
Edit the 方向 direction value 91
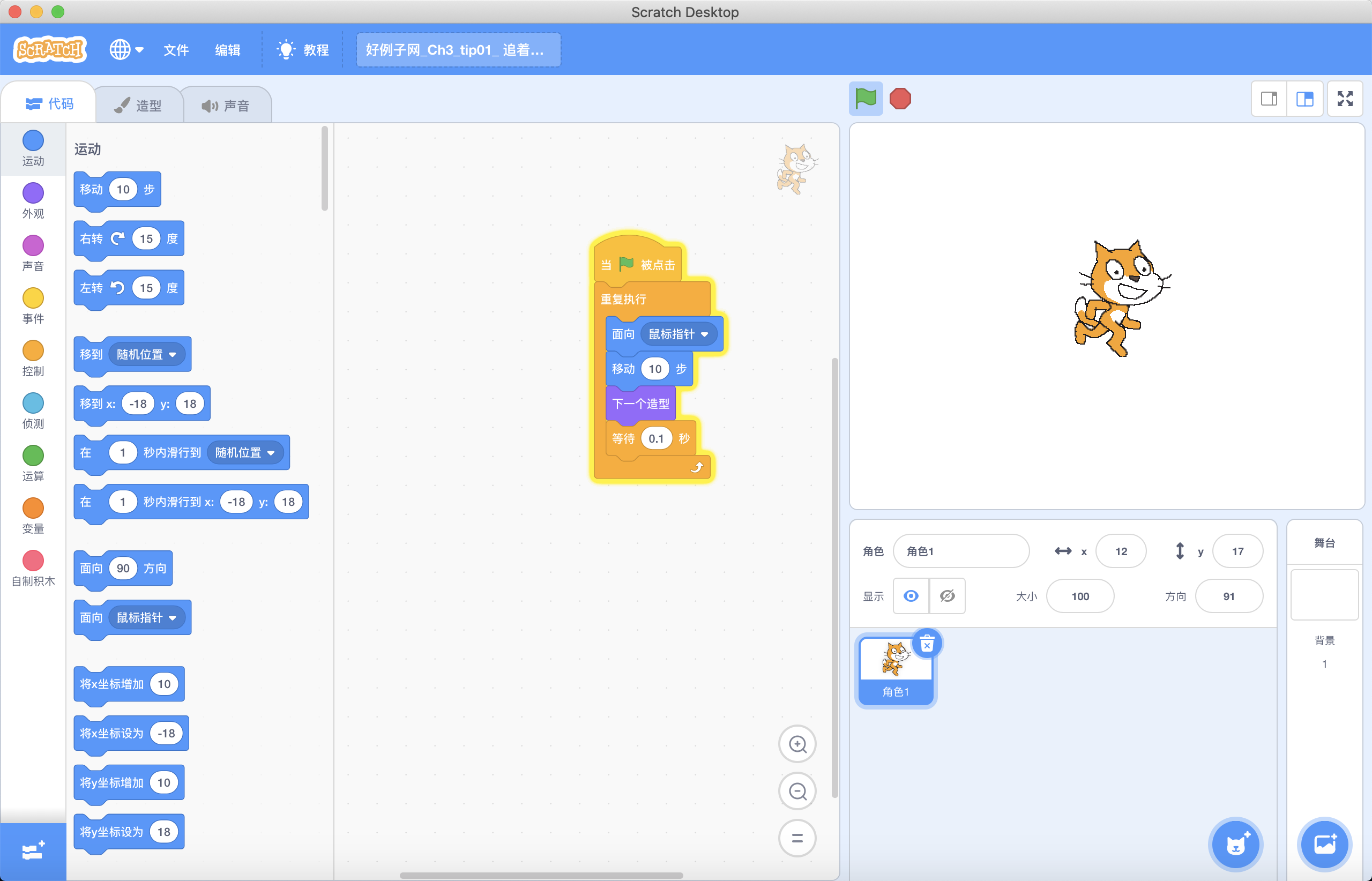[1229, 596]
